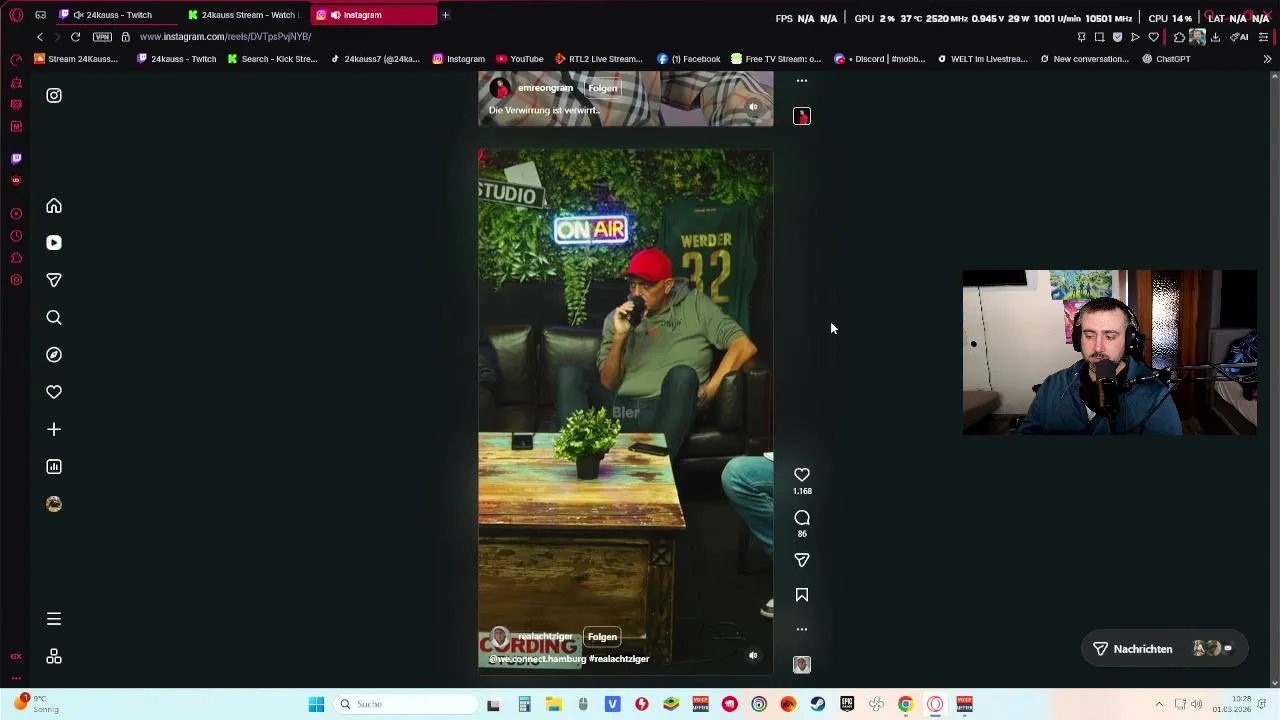Open audio thumbnail of the realachtziger reel

pos(802,665)
